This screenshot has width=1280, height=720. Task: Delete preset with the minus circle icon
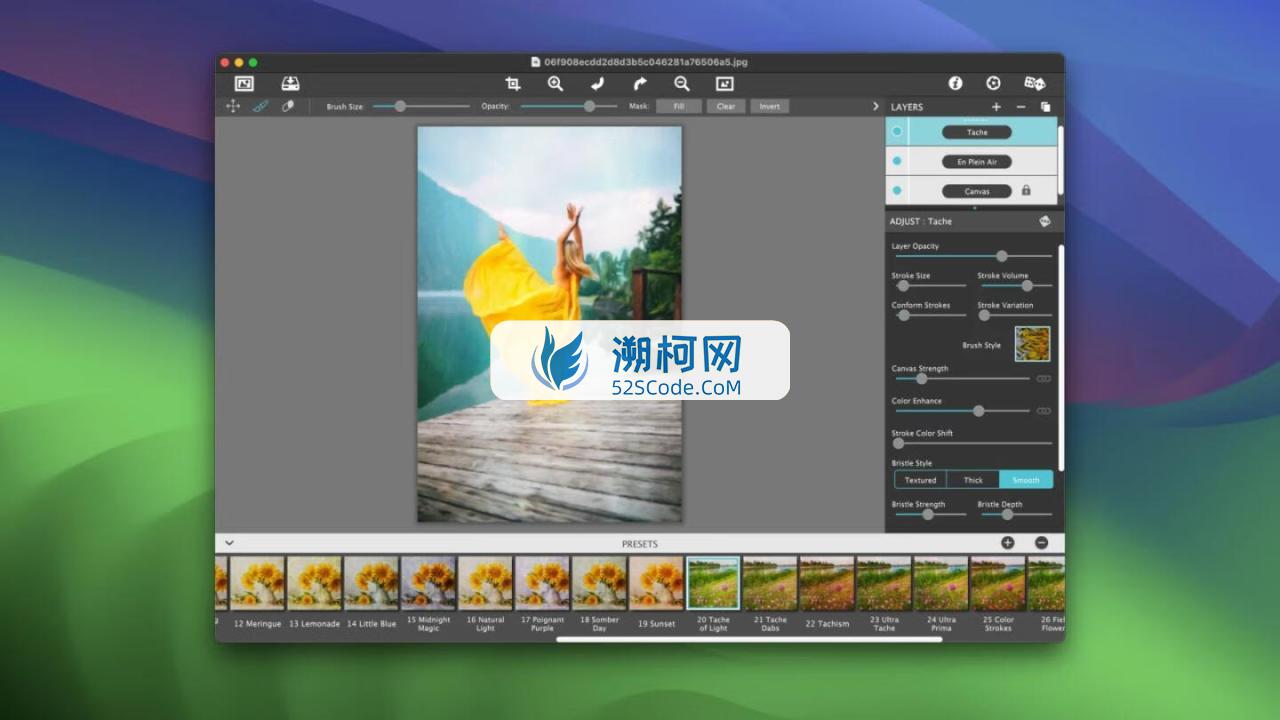(1041, 543)
